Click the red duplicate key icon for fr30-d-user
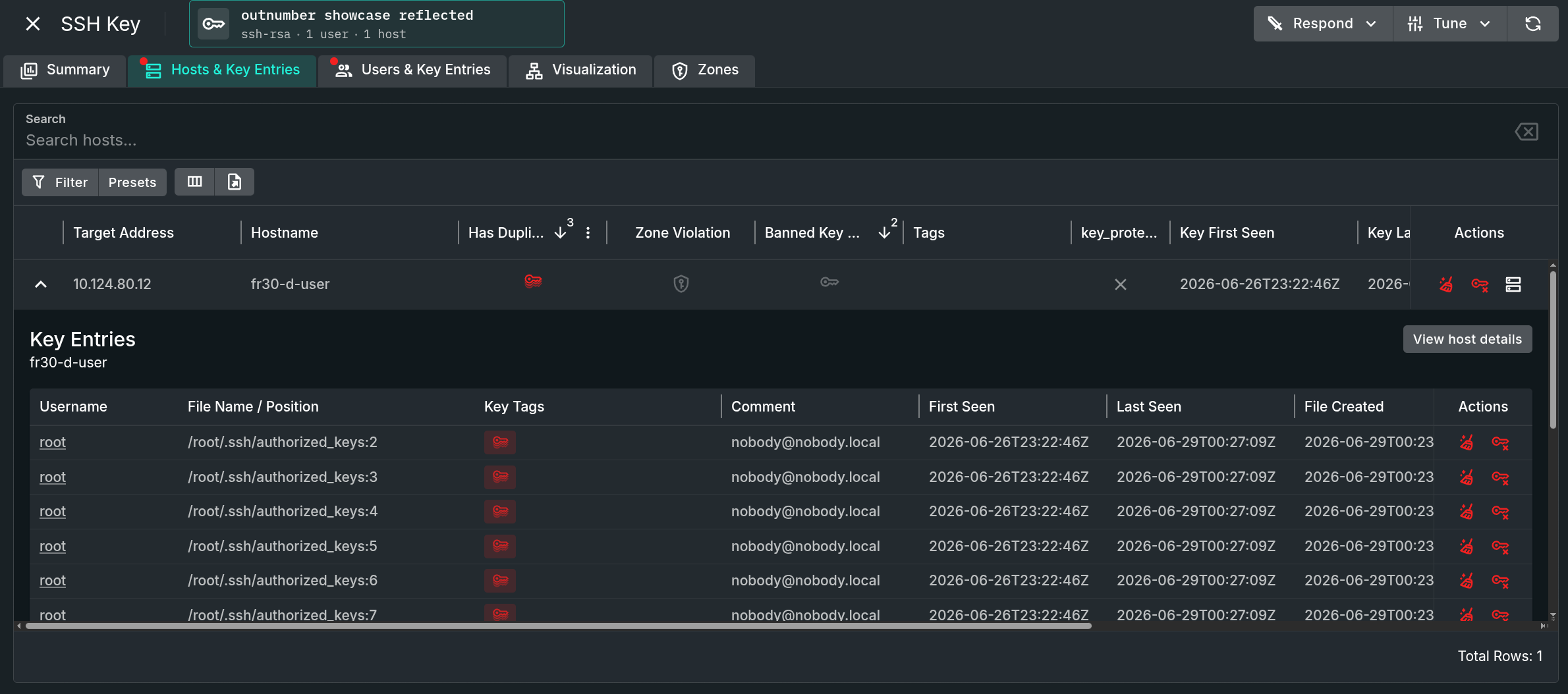 click(x=533, y=281)
